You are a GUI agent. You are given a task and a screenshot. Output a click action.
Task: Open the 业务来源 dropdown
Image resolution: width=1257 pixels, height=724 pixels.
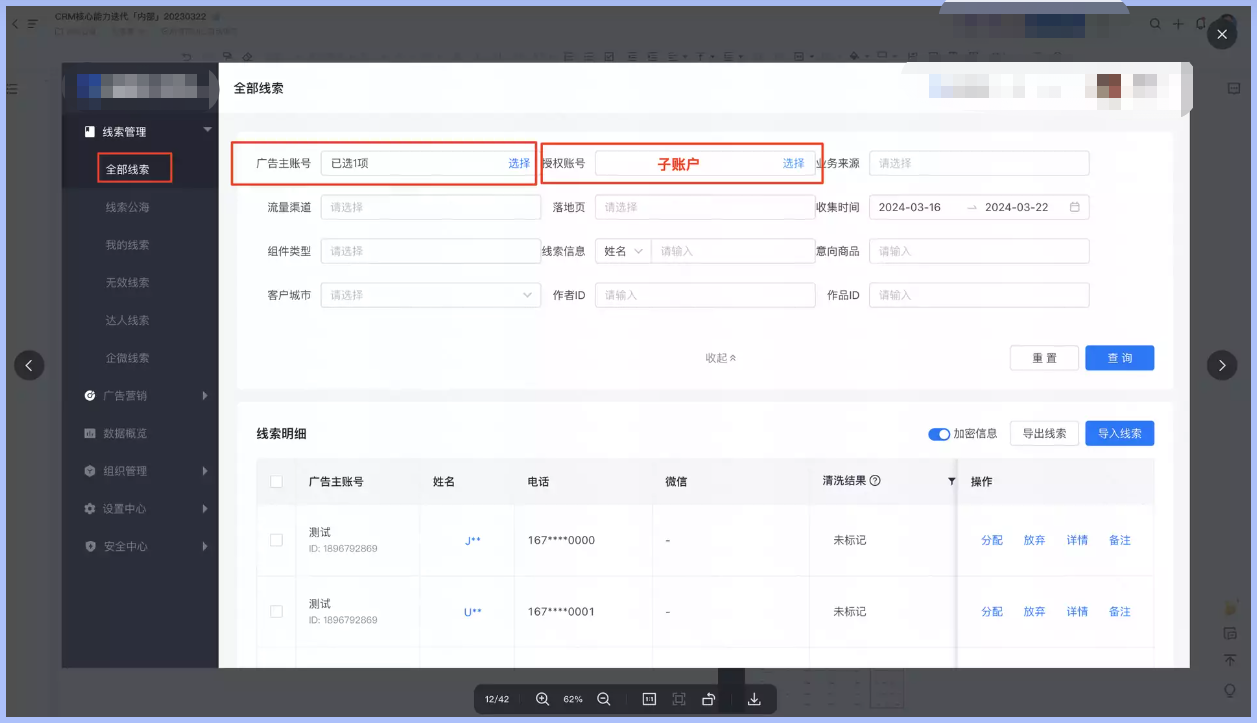coord(978,162)
